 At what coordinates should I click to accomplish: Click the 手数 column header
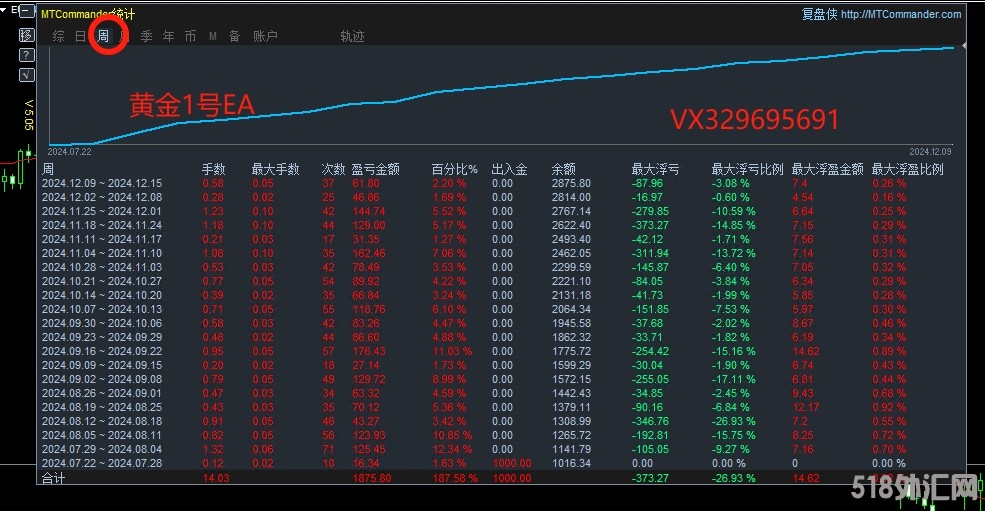click(x=214, y=169)
